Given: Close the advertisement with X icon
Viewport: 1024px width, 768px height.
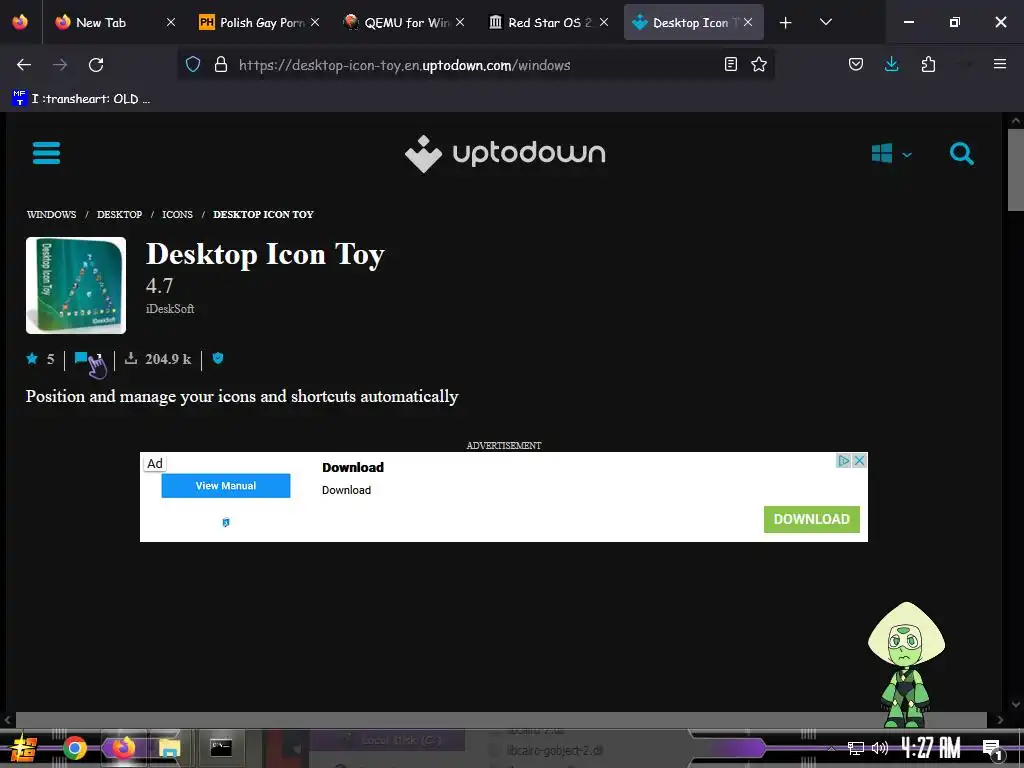Looking at the screenshot, I should coord(859,460).
